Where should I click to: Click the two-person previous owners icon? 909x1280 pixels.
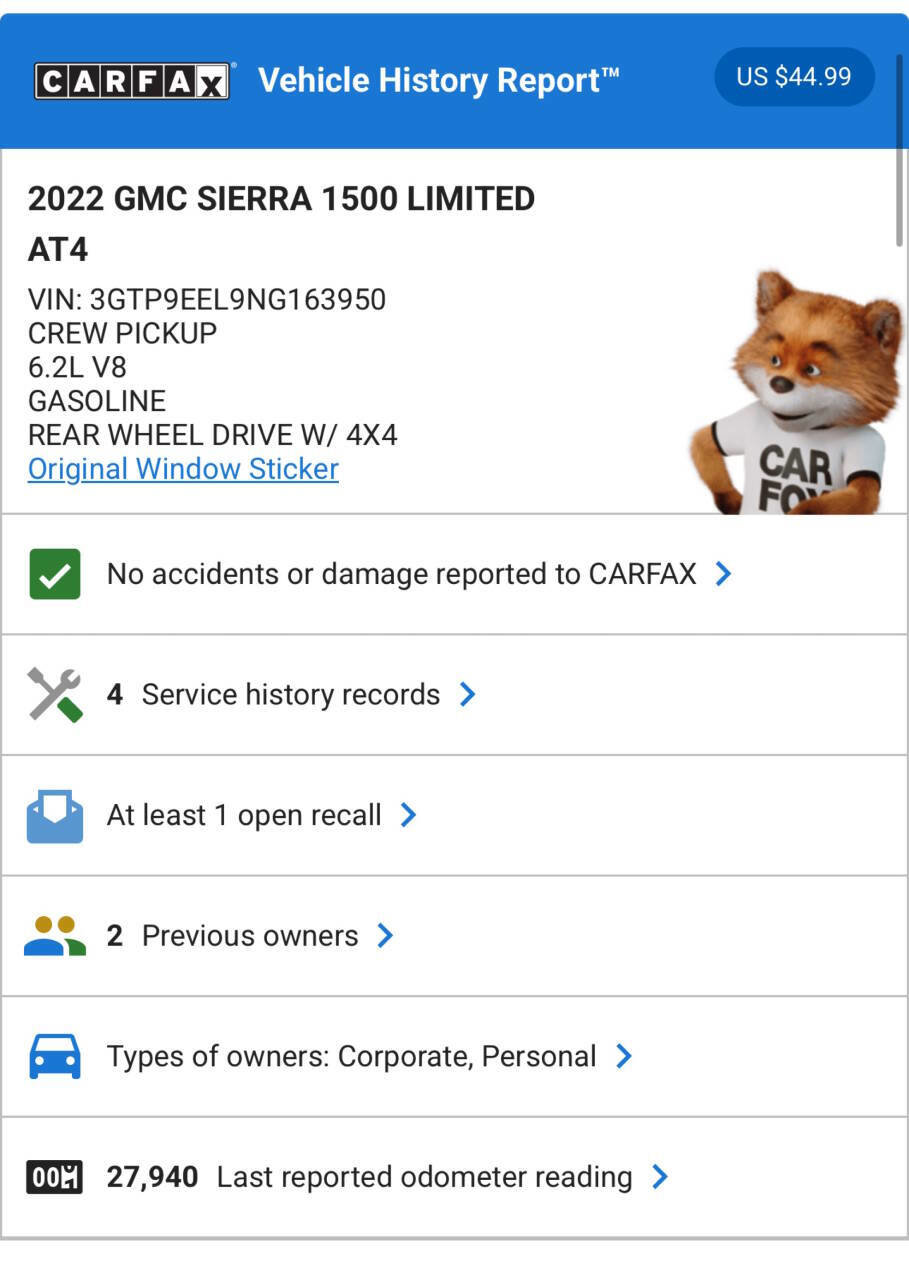55,936
